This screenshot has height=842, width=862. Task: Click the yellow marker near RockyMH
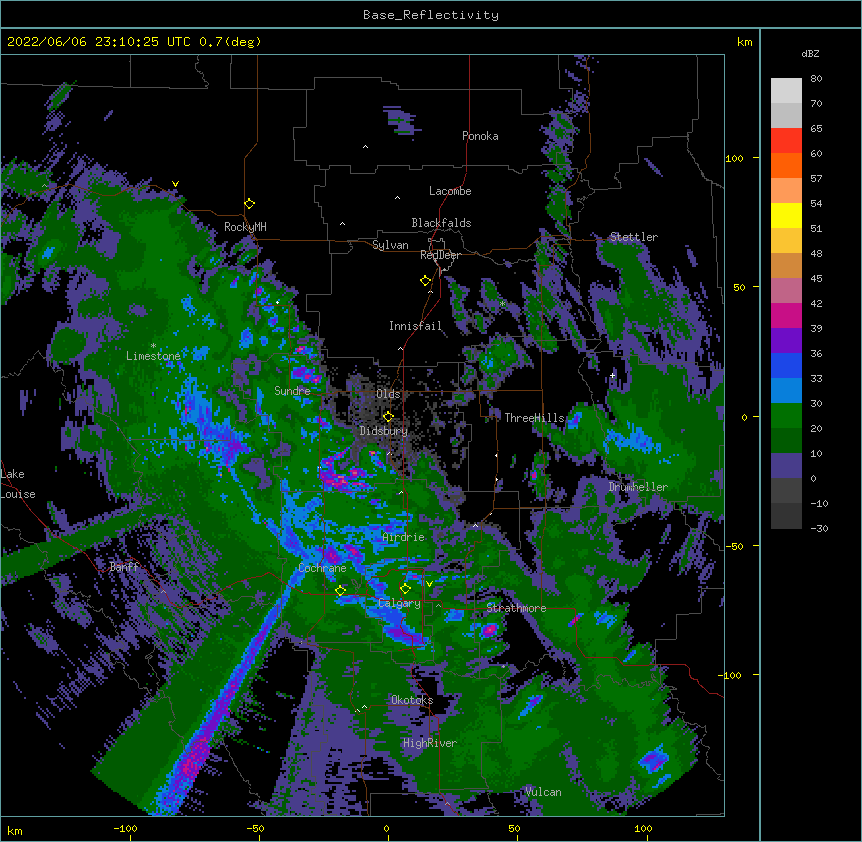coord(249,203)
